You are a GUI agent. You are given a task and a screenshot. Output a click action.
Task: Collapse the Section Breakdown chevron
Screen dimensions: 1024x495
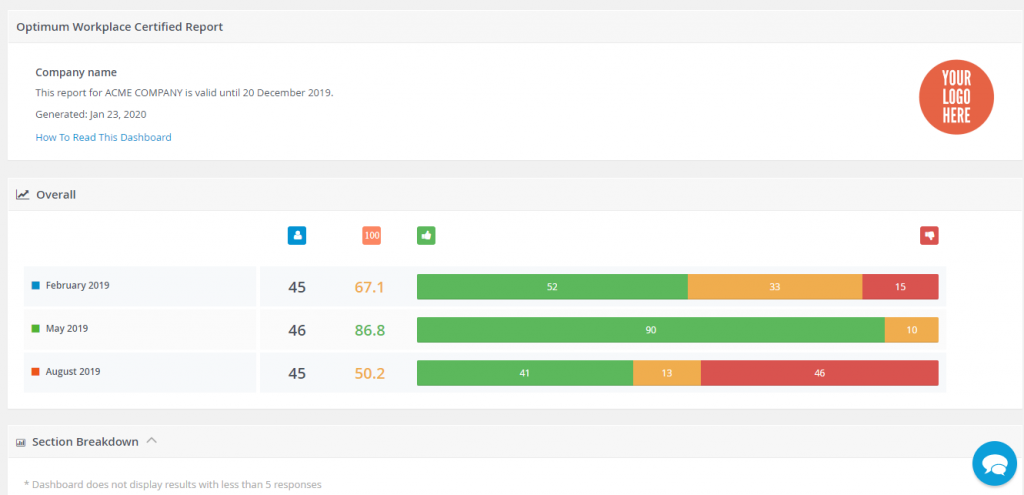151,441
